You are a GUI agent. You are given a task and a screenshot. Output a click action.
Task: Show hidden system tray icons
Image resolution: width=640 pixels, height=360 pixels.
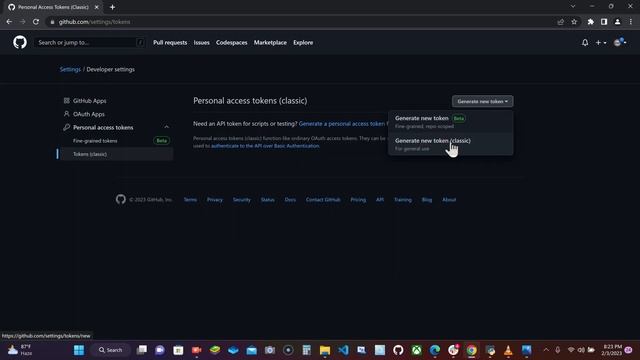coord(546,350)
